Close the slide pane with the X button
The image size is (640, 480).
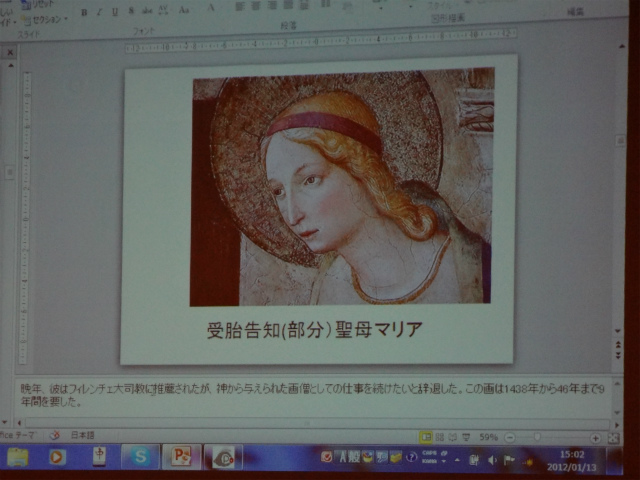click(x=10, y=52)
